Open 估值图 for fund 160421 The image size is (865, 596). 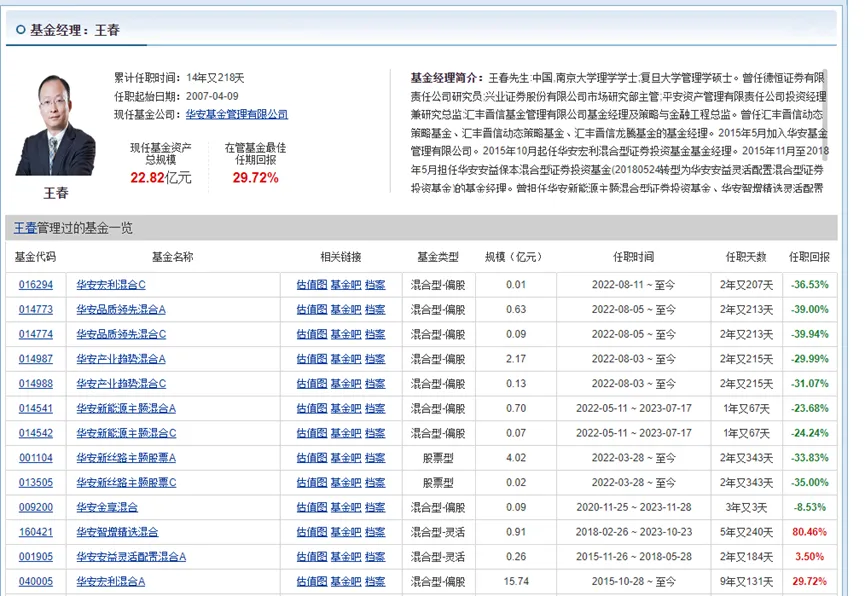point(312,533)
